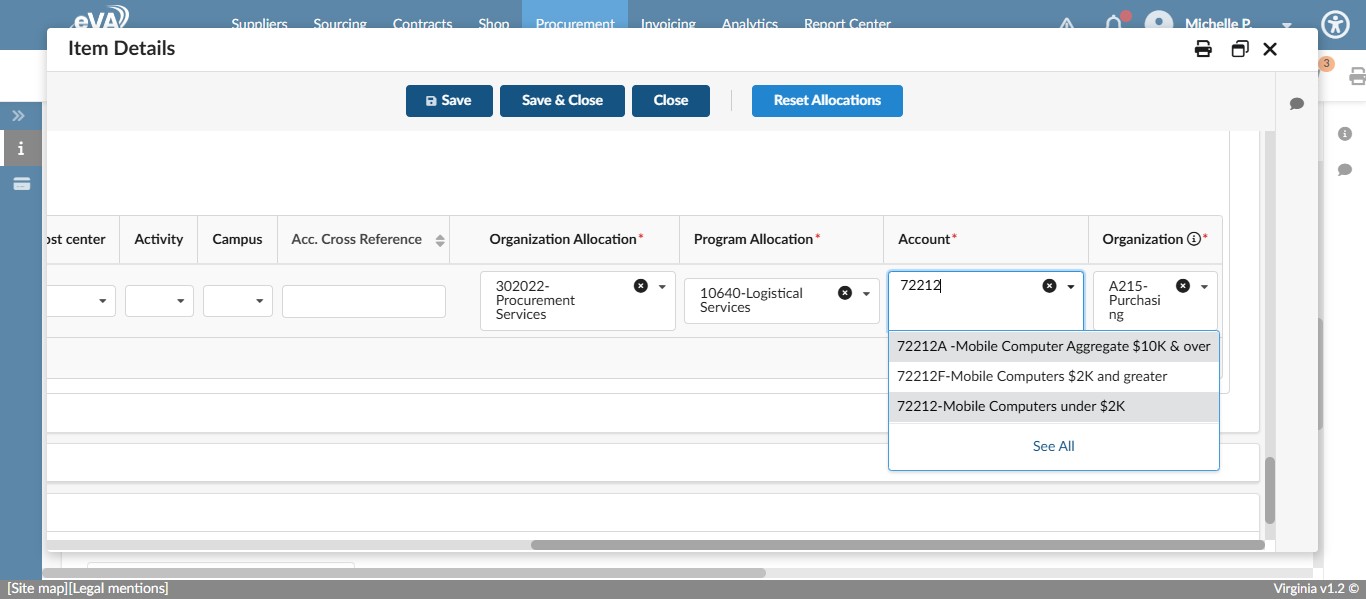Select the info icon in the left sidebar

pyautogui.click(x=20, y=148)
